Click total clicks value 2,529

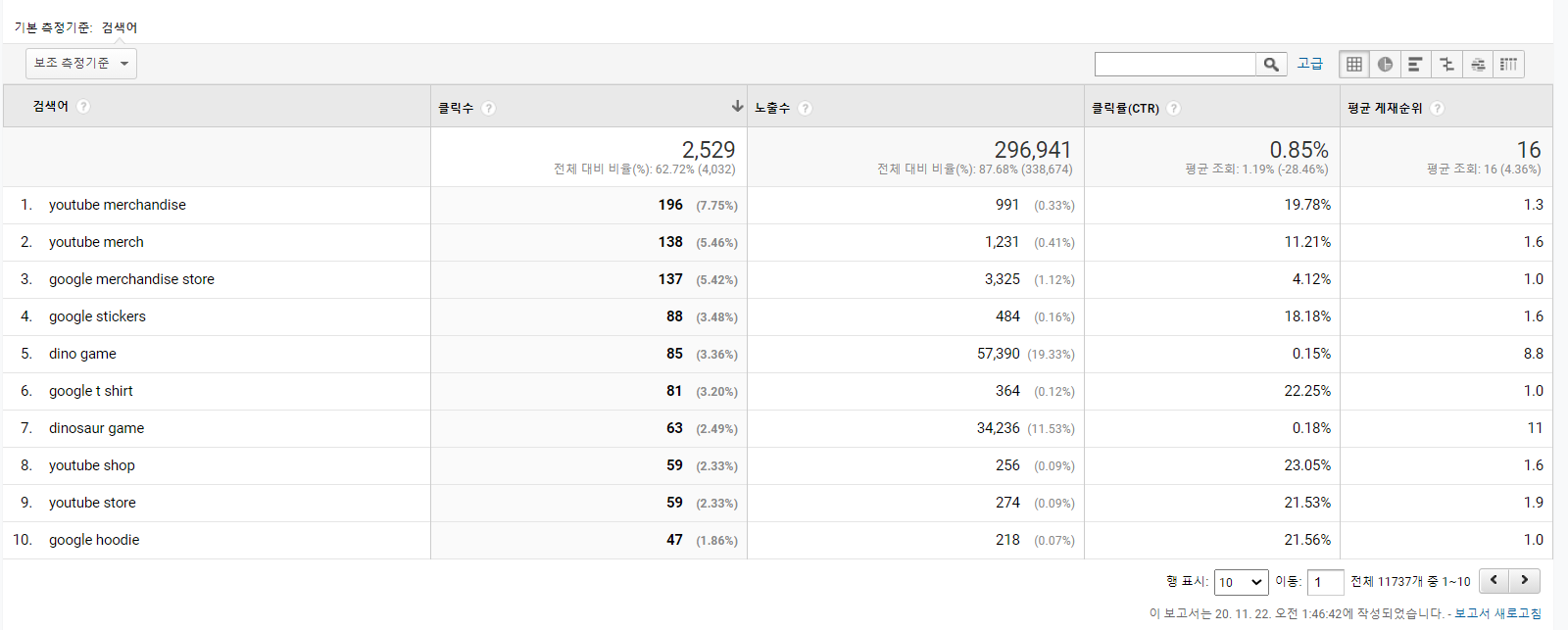pyautogui.click(x=709, y=150)
